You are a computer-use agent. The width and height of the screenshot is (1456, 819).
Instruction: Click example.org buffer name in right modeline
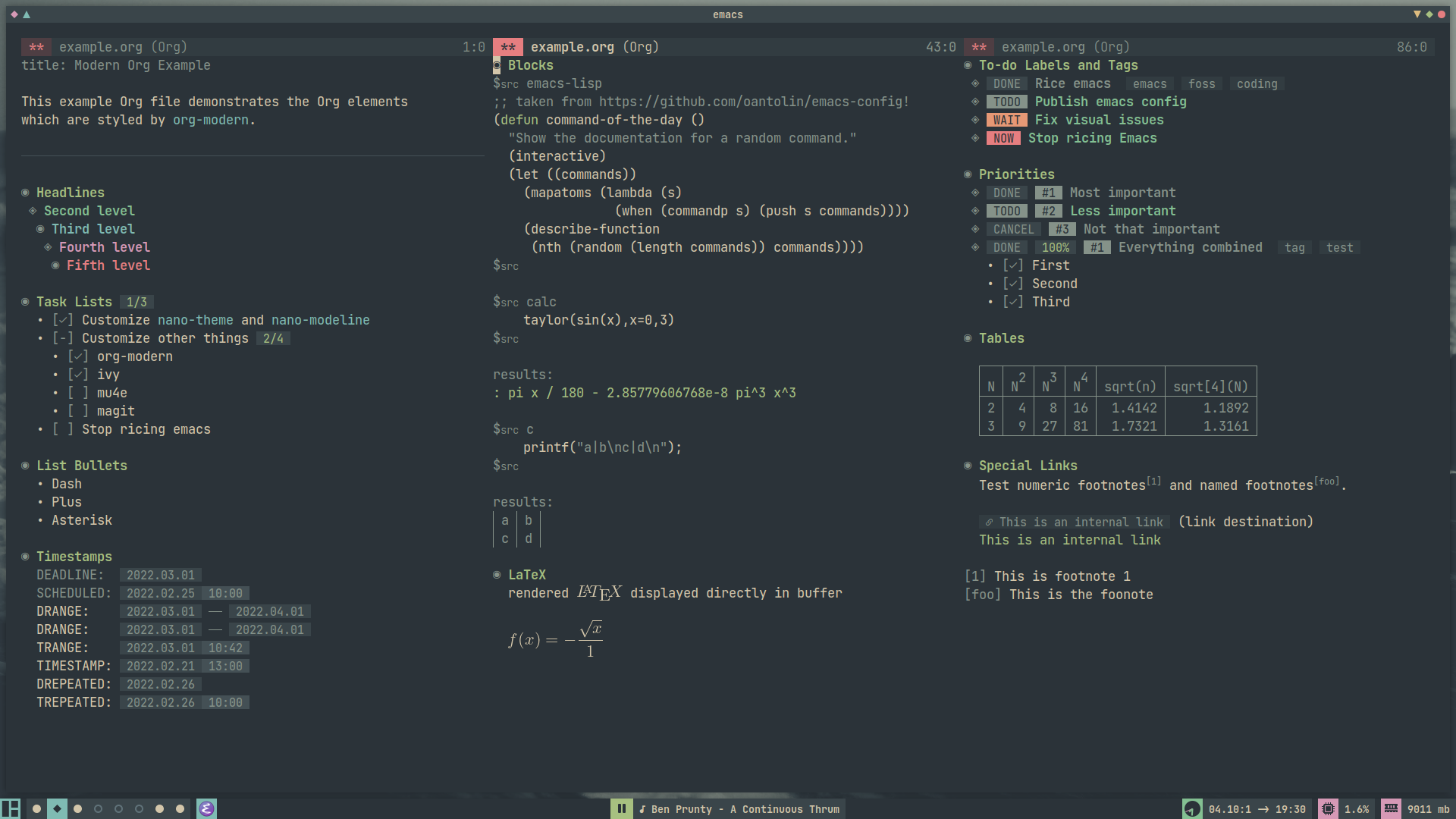pos(1043,47)
